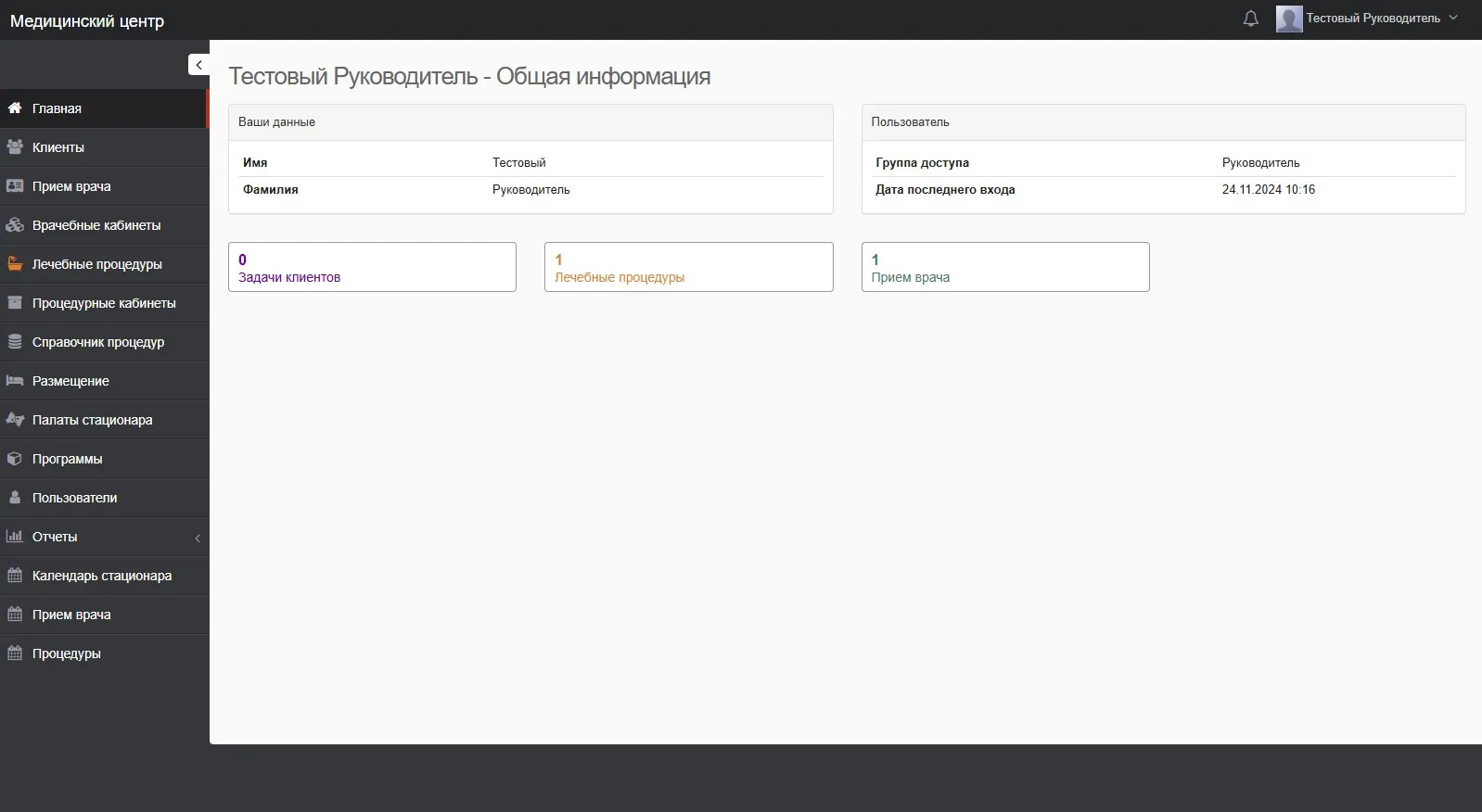Screen dimensions: 1482x812
Task: Click the notification bell icon
Action: pos(1250,19)
